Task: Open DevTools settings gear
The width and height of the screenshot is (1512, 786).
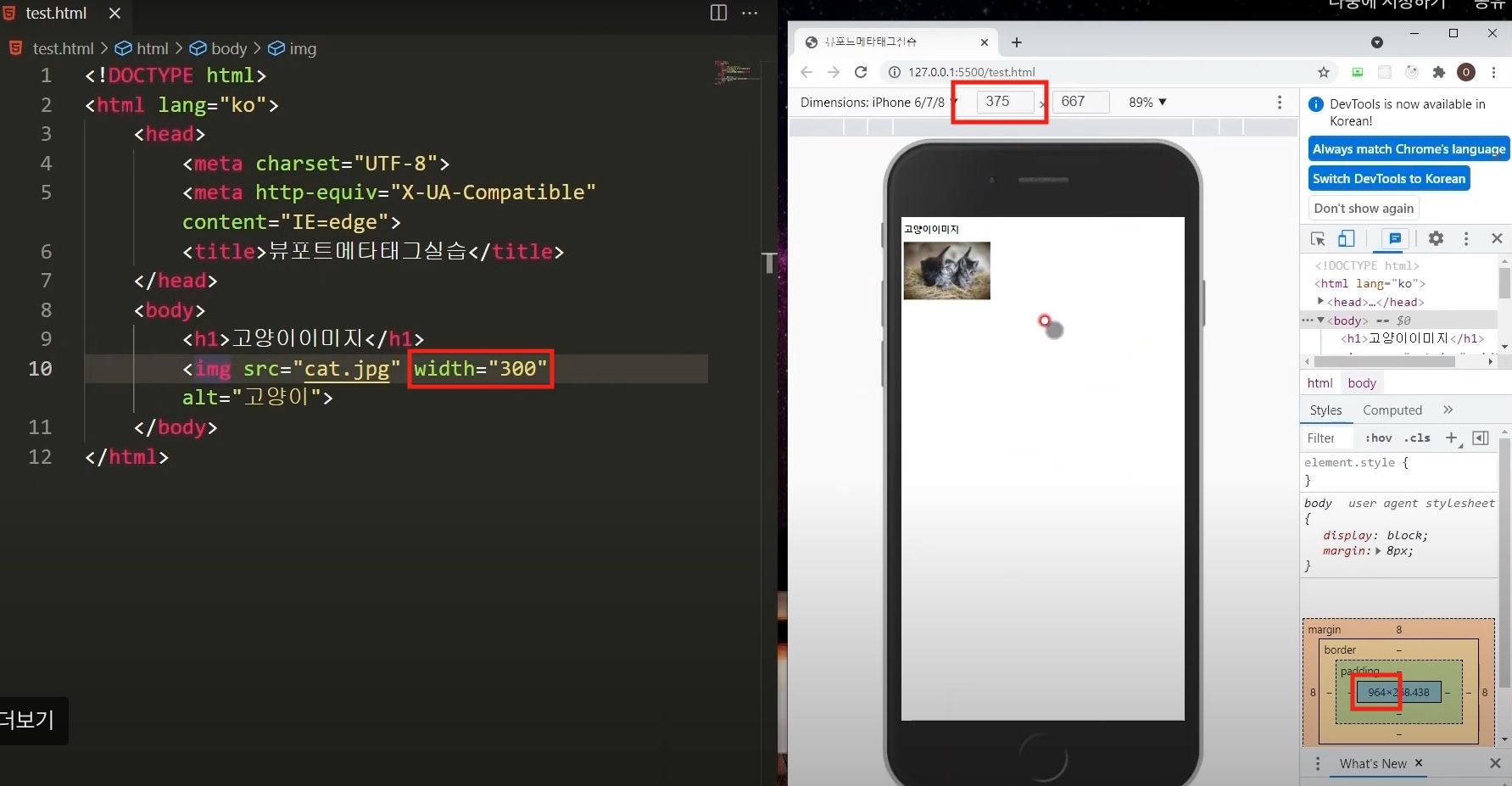Action: coord(1436,239)
